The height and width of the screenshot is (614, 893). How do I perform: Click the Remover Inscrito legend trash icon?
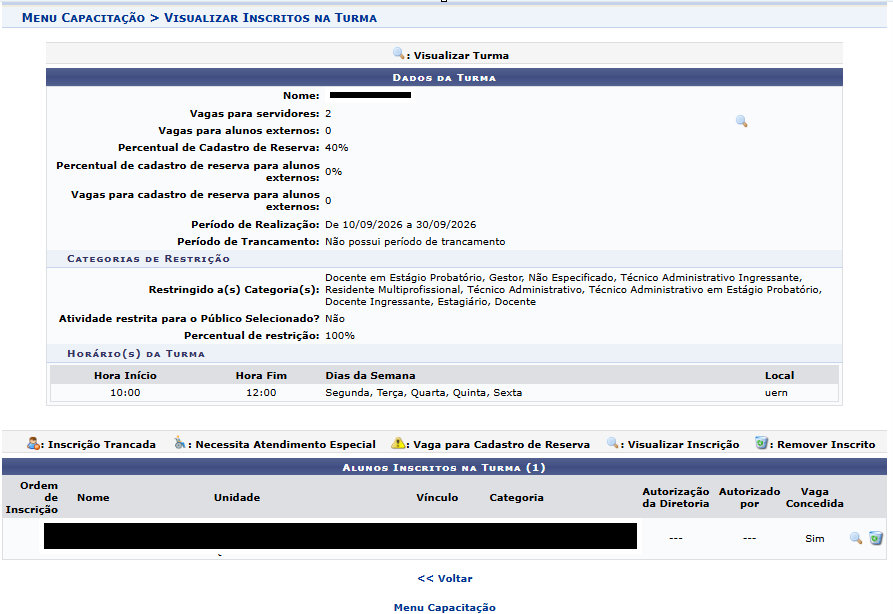click(x=761, y=443)
